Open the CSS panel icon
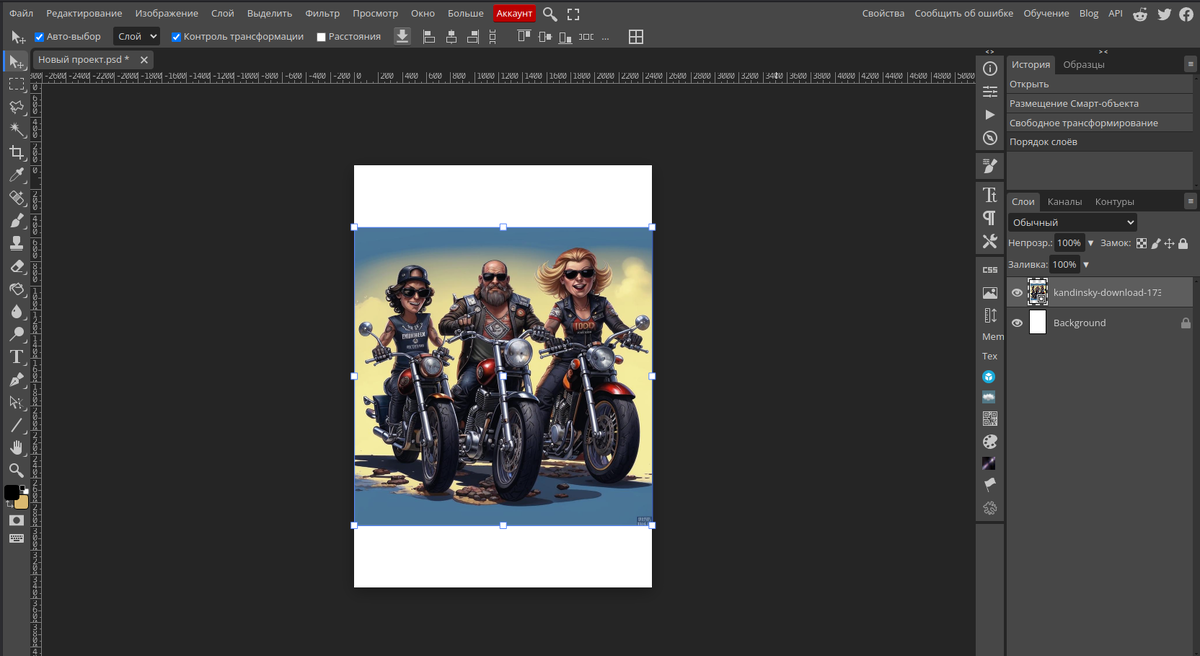 [x=989, y=270]
